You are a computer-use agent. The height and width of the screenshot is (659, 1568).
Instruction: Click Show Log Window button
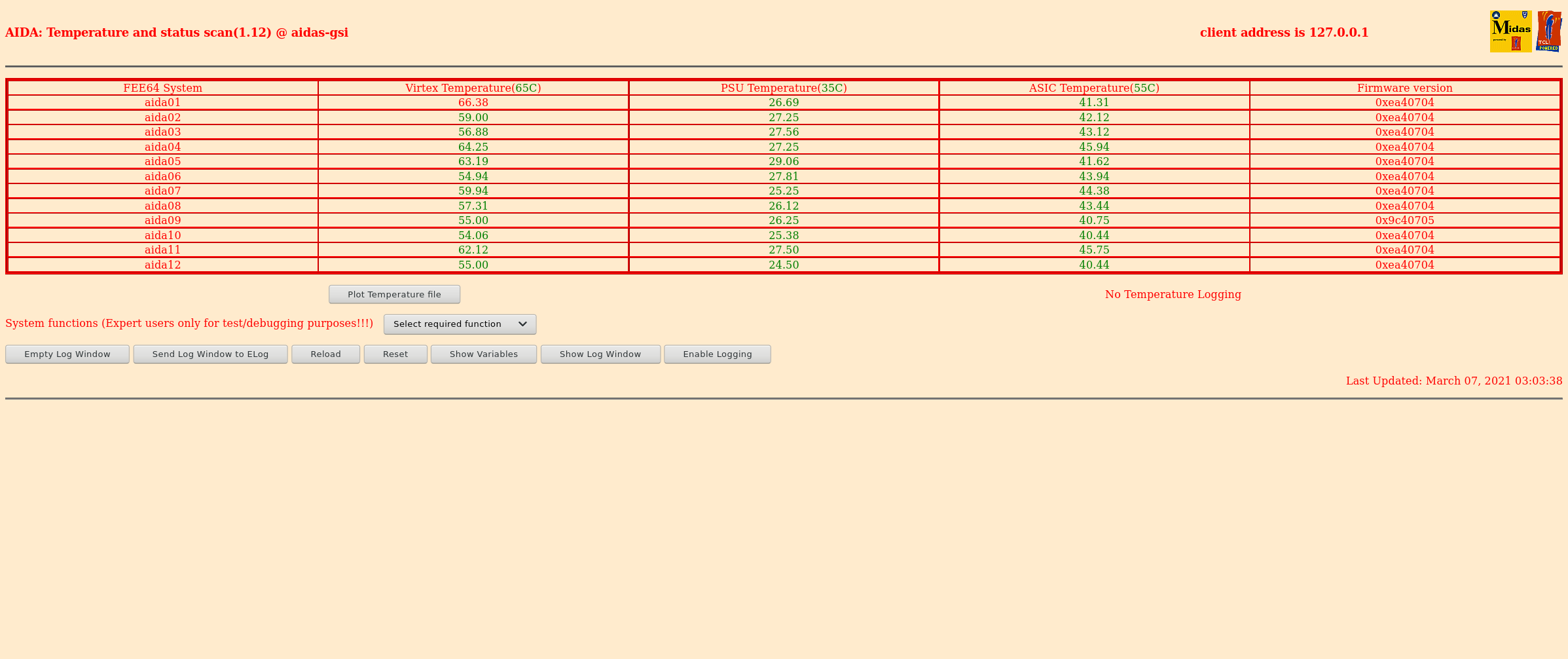point(600,354)
